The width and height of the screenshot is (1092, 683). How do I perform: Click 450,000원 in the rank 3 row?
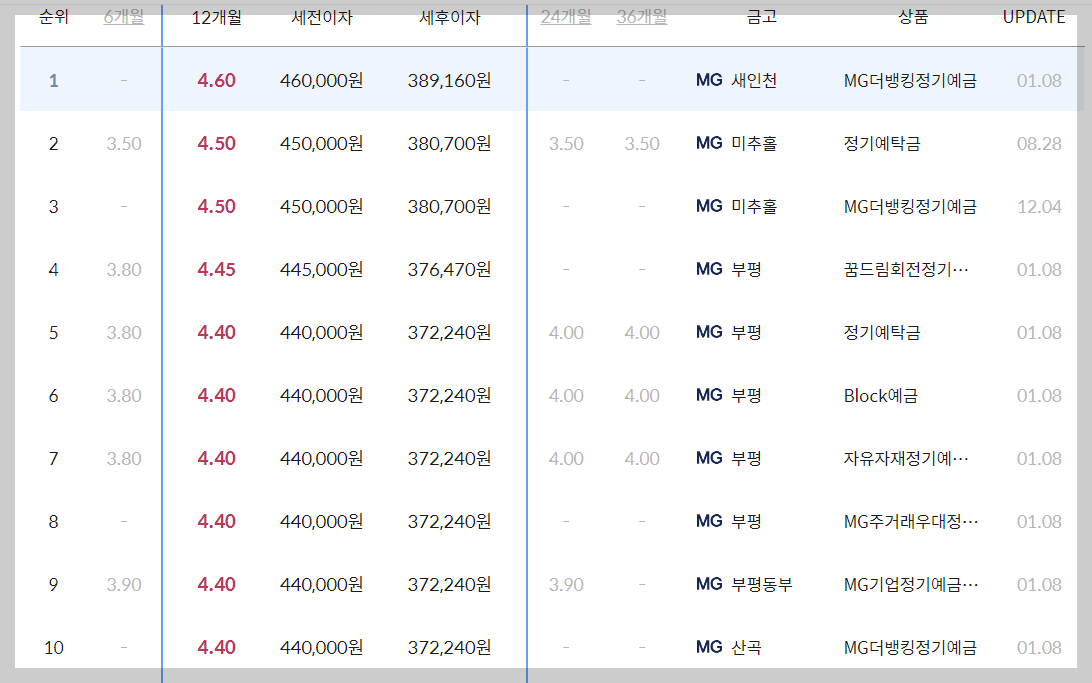pos(322,207)
